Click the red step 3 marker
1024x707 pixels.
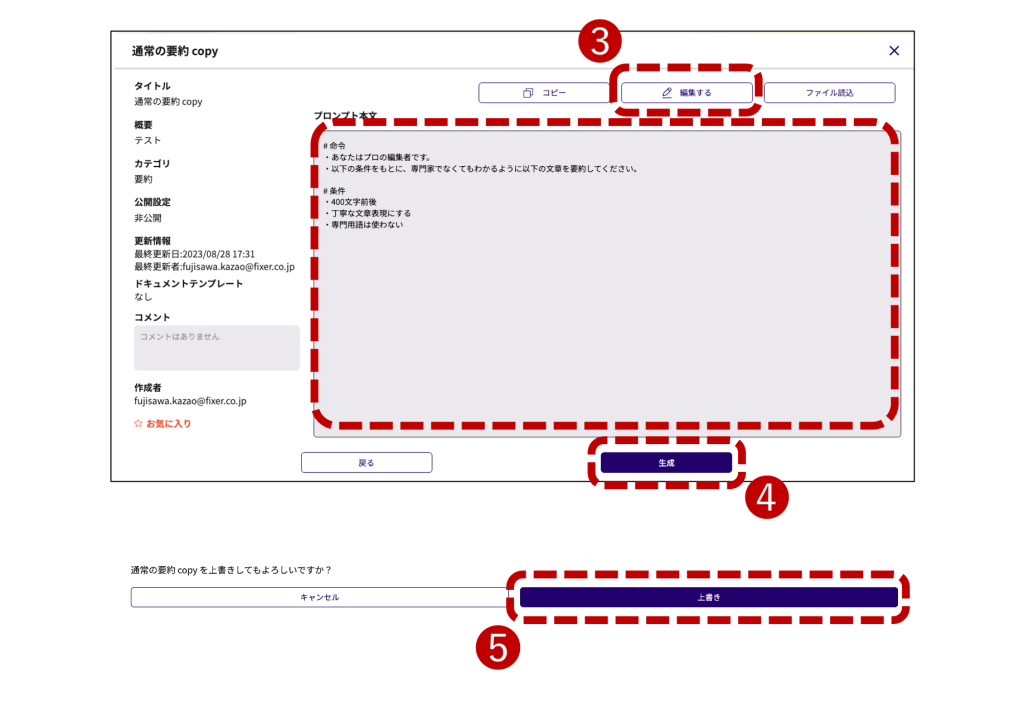pos(600,42)
